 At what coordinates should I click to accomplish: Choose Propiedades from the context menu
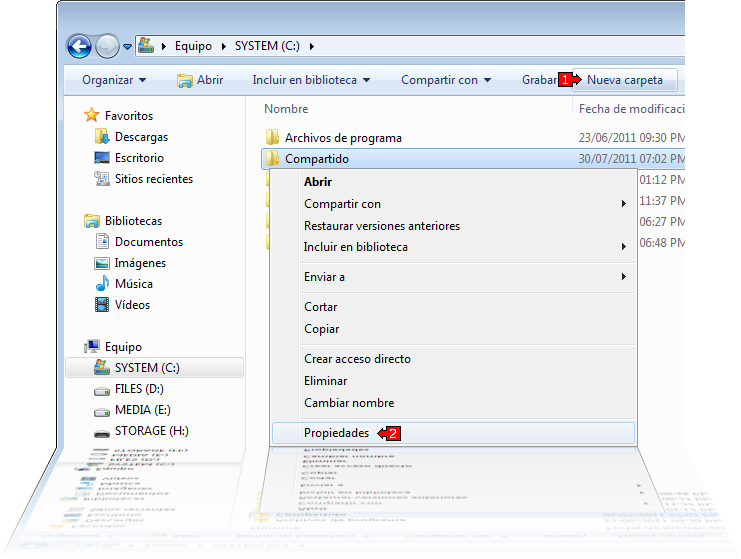(x=336, y=433)
